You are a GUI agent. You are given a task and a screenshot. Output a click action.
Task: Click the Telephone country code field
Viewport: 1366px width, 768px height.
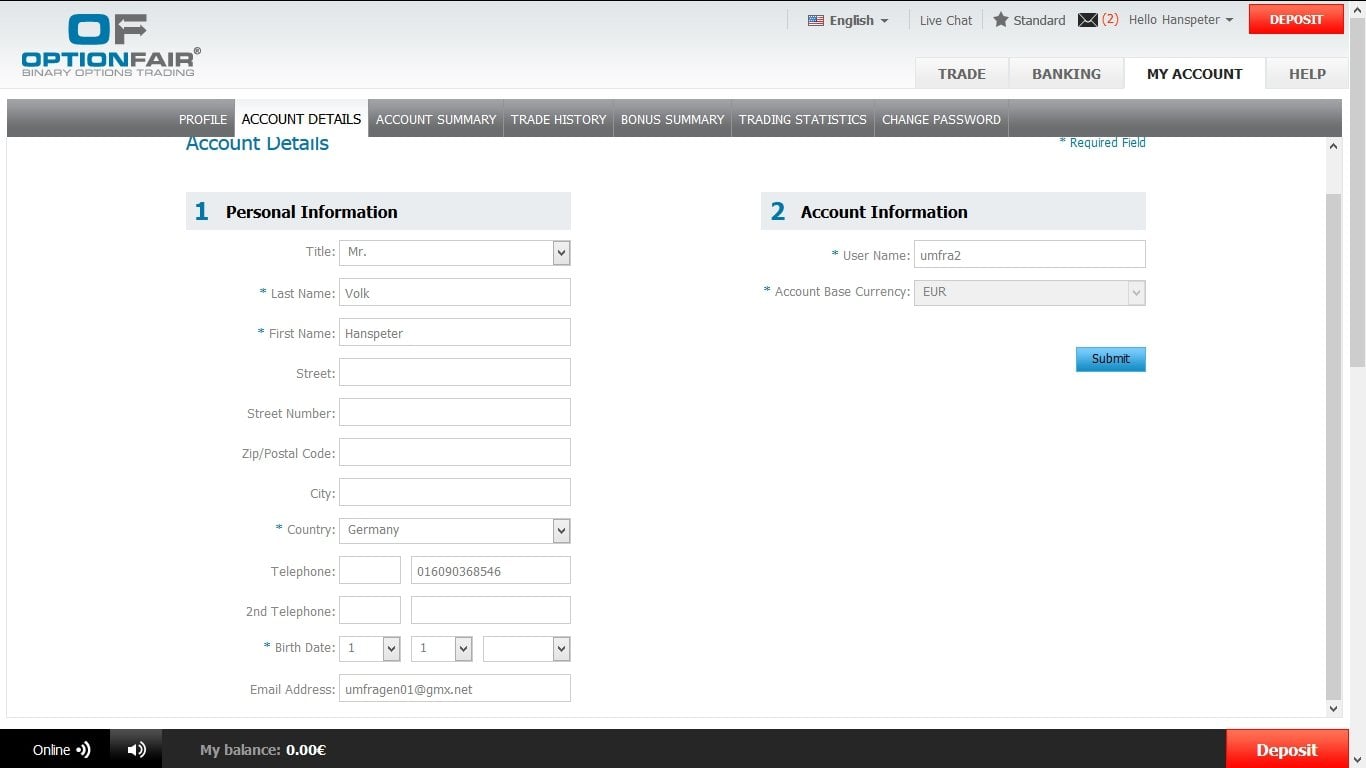(x=370, y=570)
